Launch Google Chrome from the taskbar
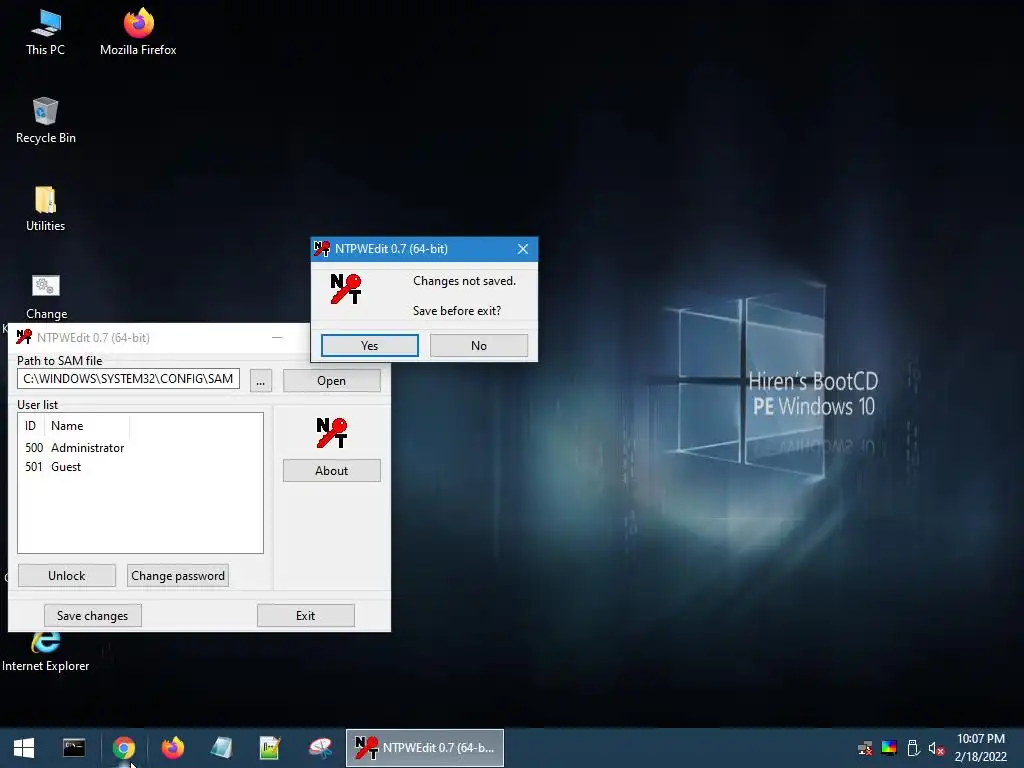Screen dimensions: 1024x768 tap(123, 748)
